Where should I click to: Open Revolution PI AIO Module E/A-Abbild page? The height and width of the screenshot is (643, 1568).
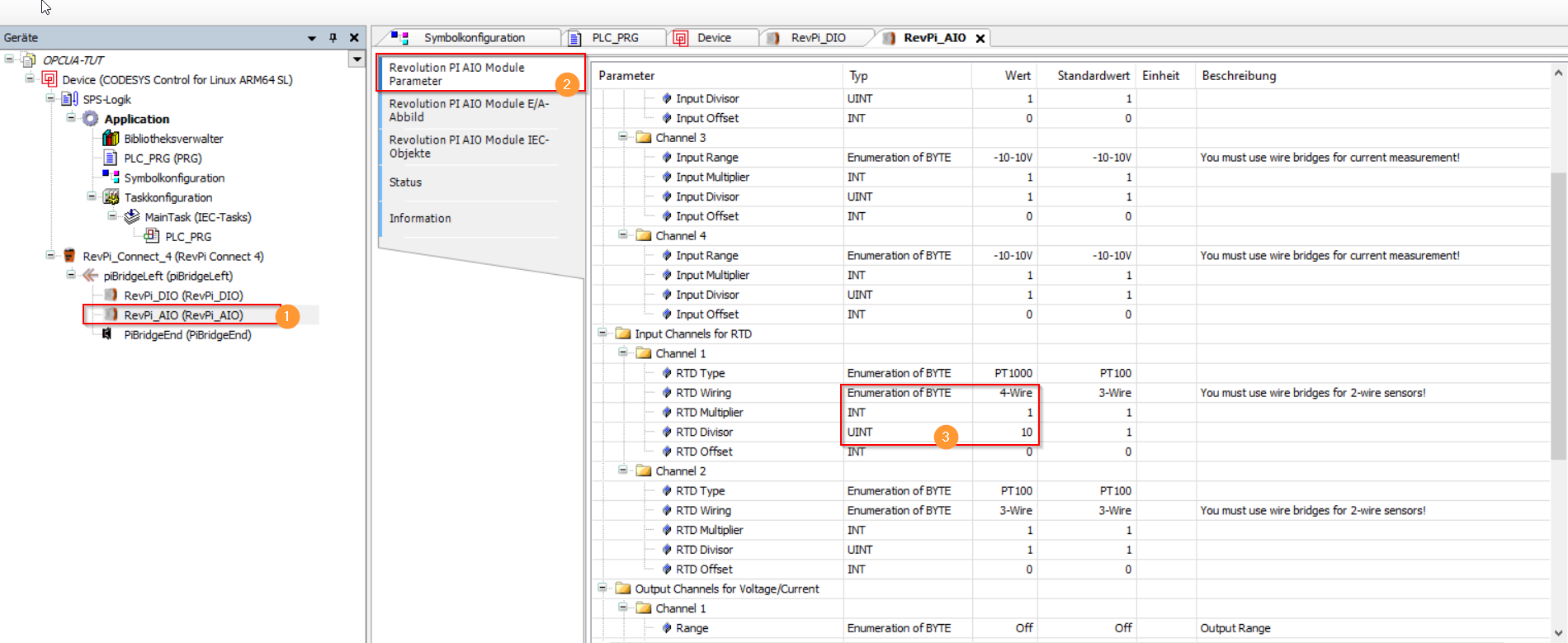[469, 111]
